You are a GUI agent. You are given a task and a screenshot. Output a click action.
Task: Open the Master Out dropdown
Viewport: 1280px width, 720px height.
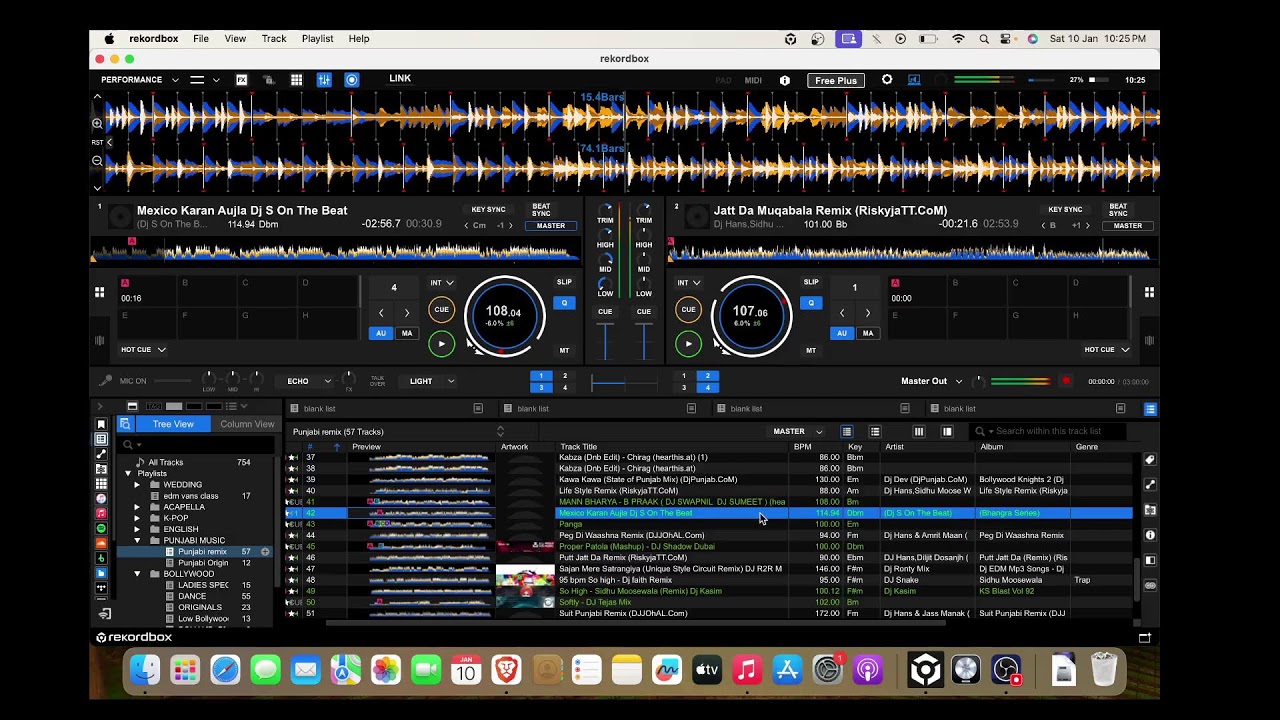tap(932, 381)
